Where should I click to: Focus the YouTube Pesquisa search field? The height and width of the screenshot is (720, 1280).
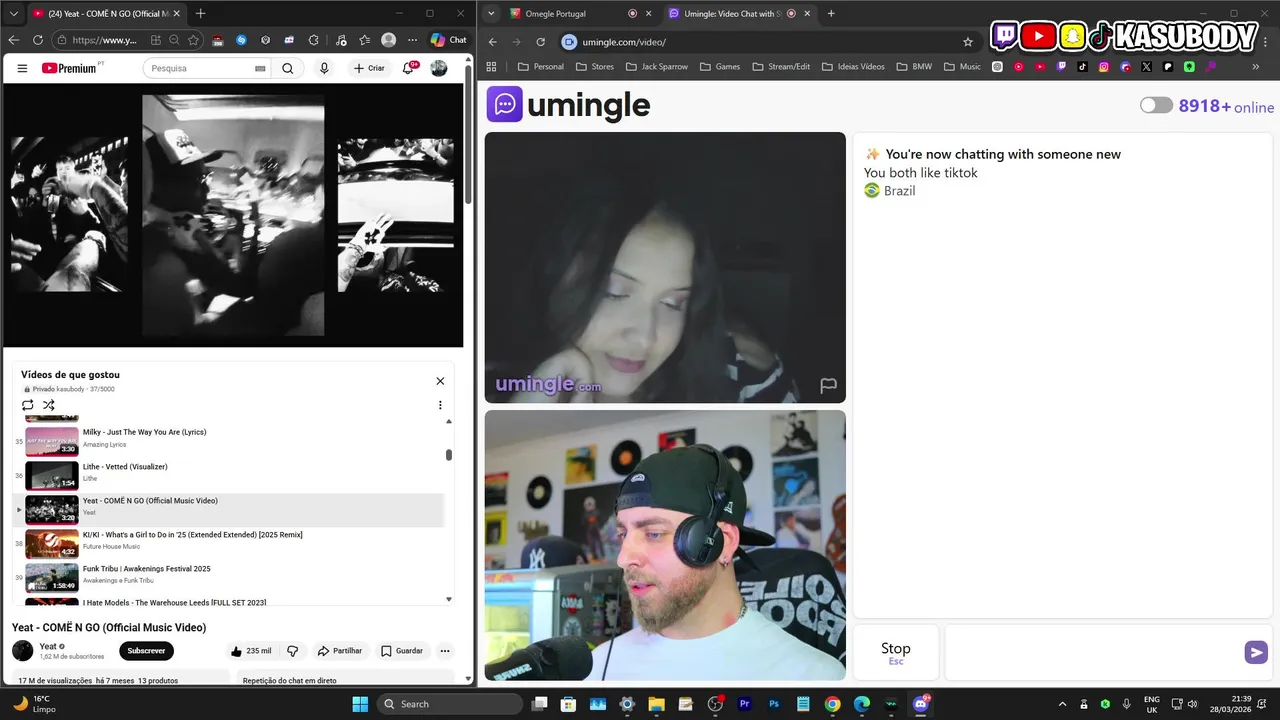[197, 68]
